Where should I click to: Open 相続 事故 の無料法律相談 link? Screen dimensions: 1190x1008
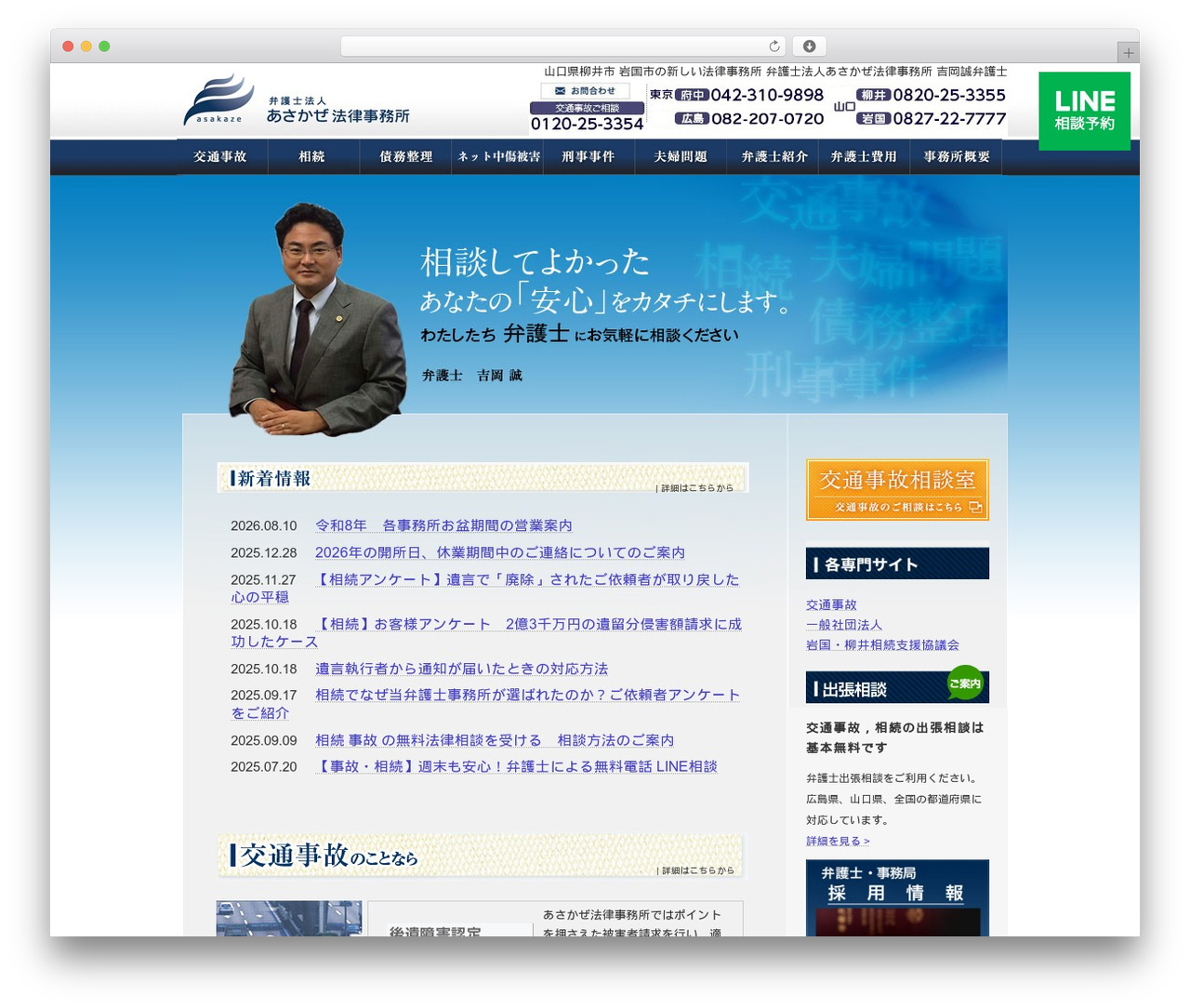click(x=495, y=740)
